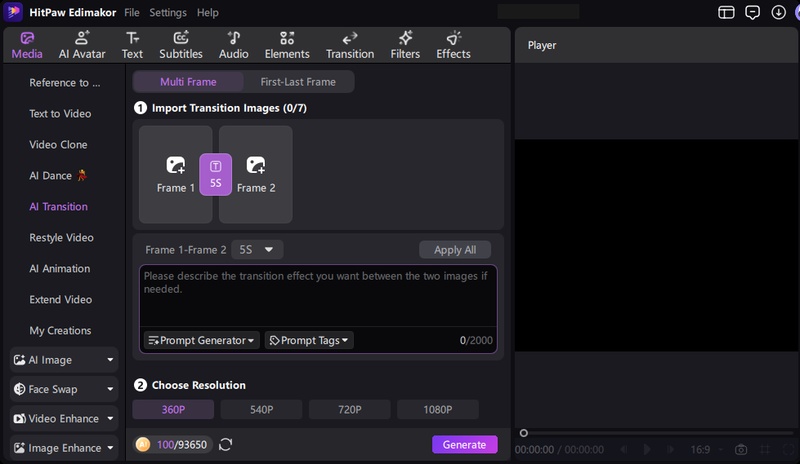Select 540P resolution
Screen dimensions: 800x464
261,409
